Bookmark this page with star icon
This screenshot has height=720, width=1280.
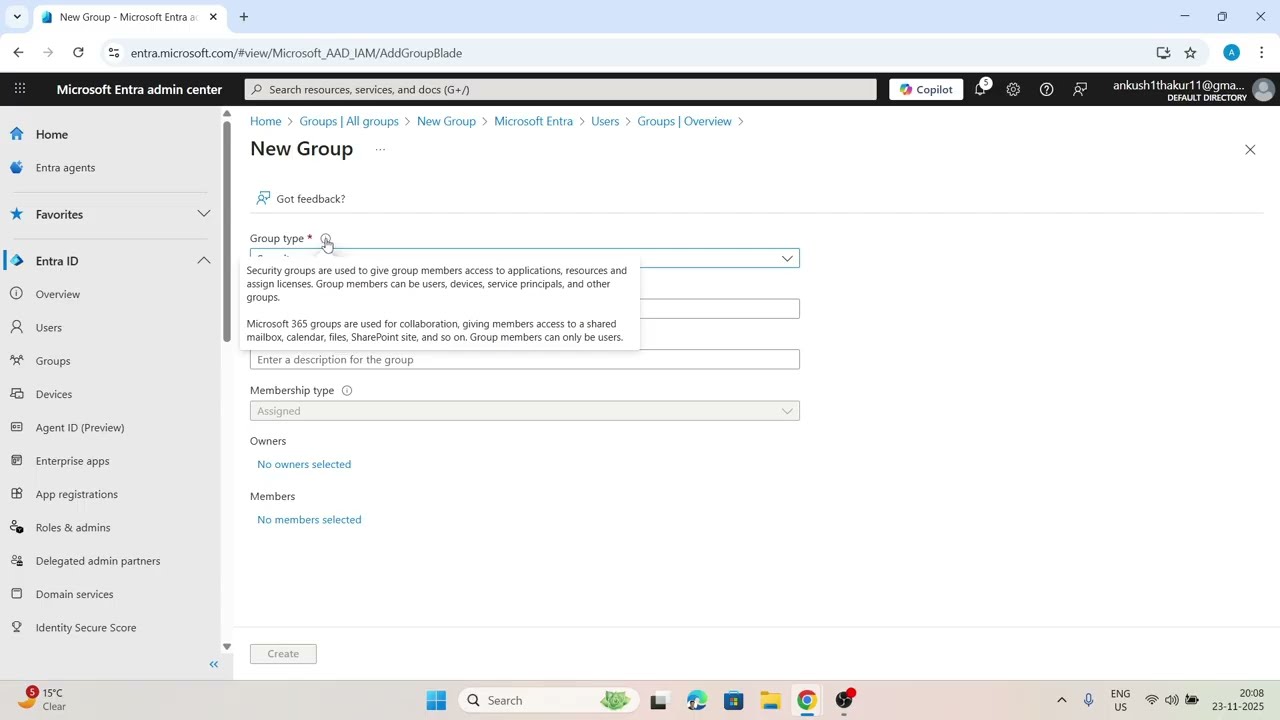point(1190,53)
